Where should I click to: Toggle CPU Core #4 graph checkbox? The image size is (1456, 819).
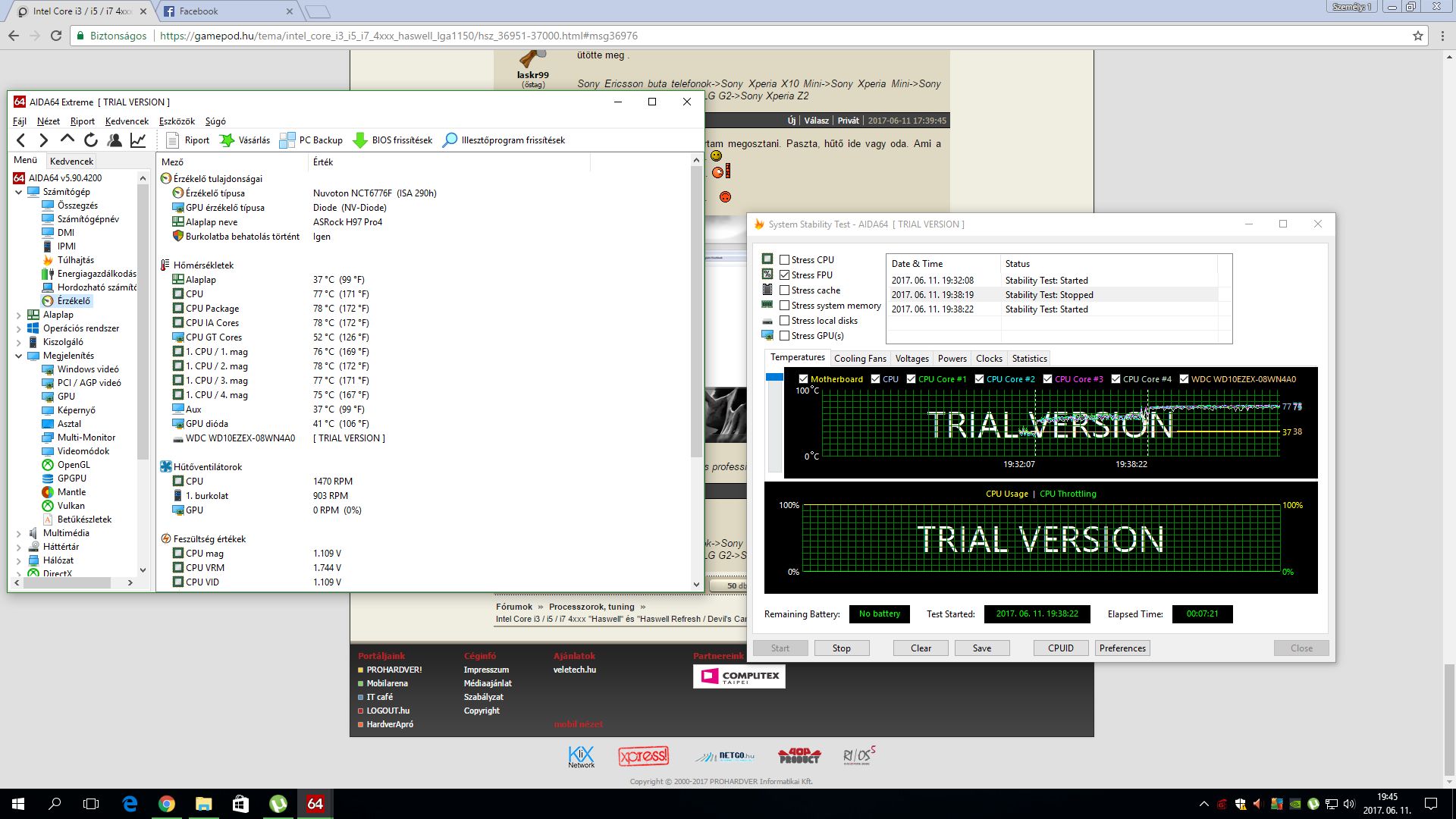1116,379
